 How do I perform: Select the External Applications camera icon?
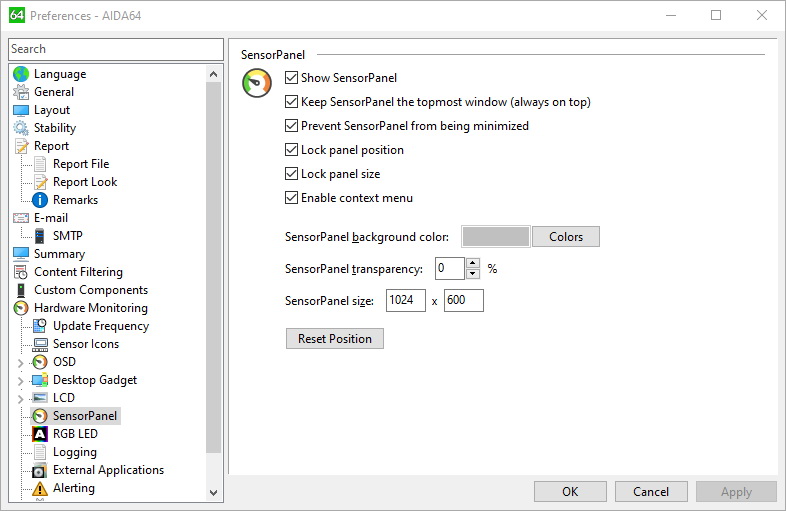(x=40, y=470)
